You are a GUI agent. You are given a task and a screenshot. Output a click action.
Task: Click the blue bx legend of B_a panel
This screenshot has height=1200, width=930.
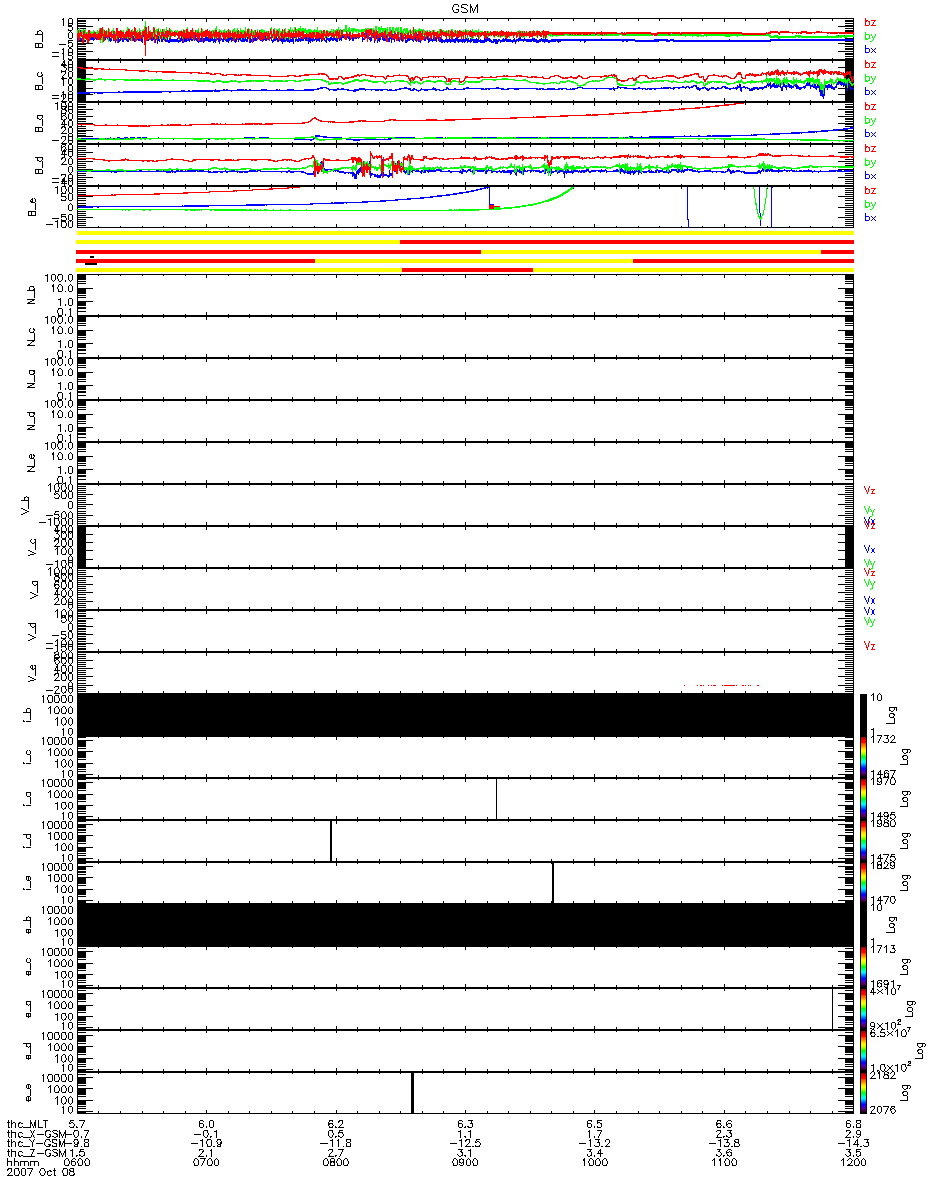(x=870, y=134)
